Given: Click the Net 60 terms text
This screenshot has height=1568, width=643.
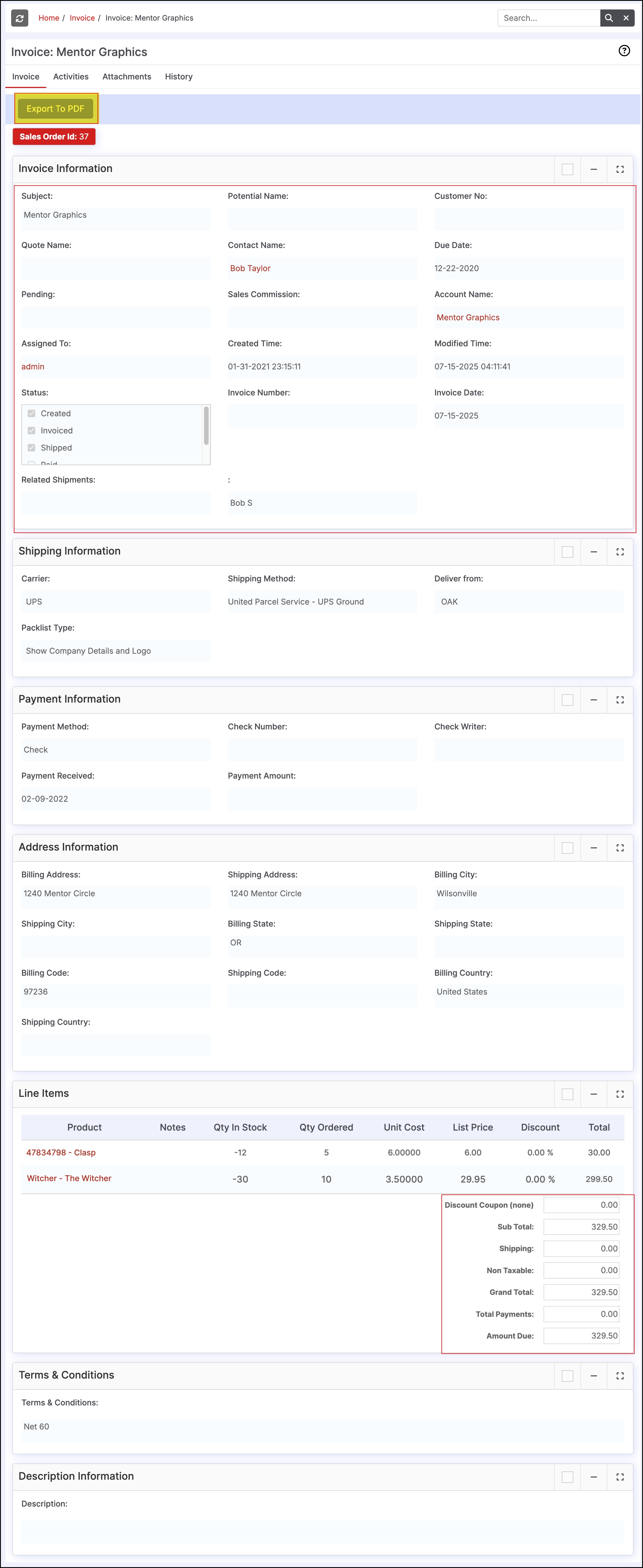Looking at the screenshot, I should [x=37, y=1426].
